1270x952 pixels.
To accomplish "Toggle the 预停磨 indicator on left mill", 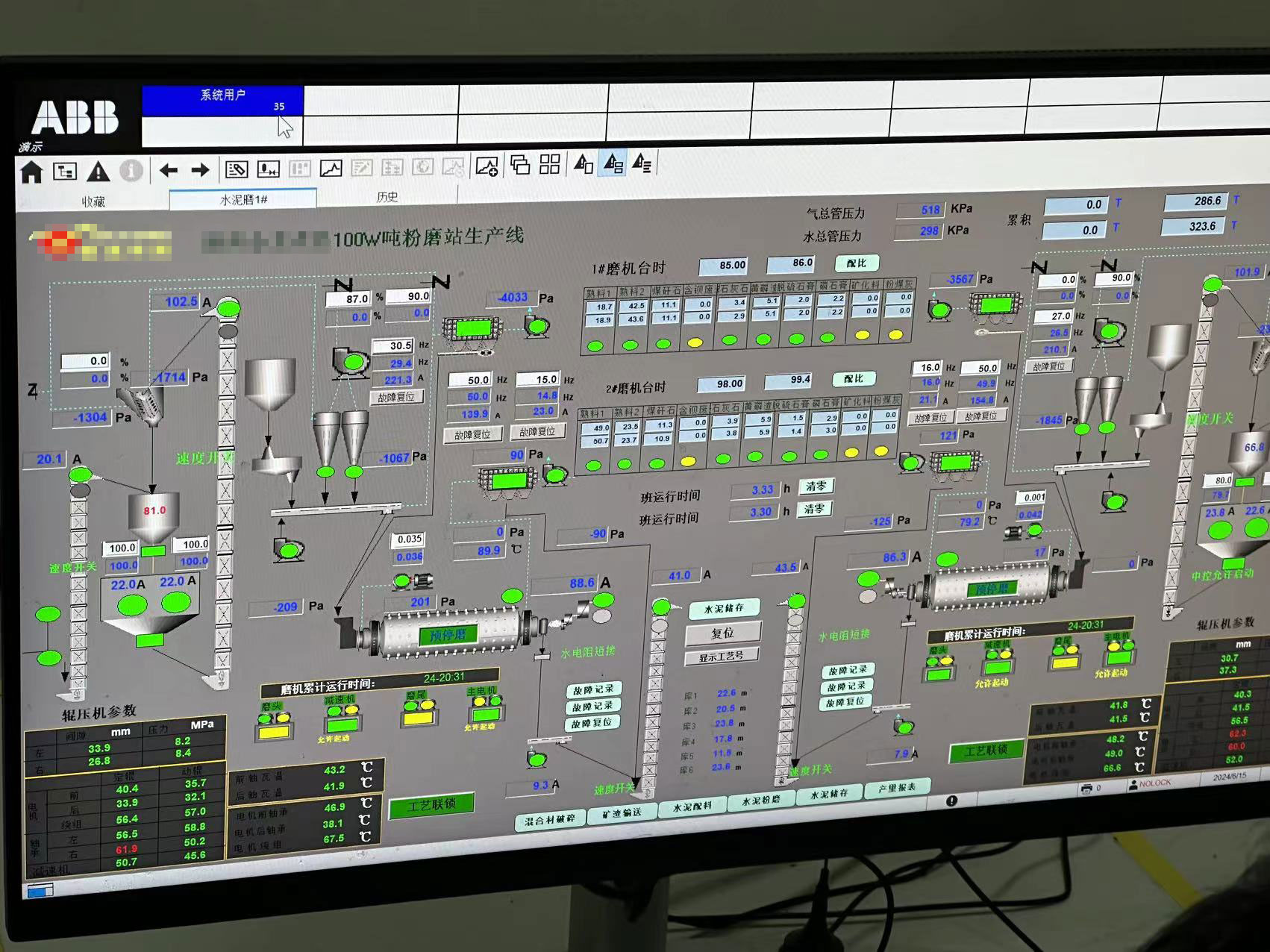I will click(448, 635).
